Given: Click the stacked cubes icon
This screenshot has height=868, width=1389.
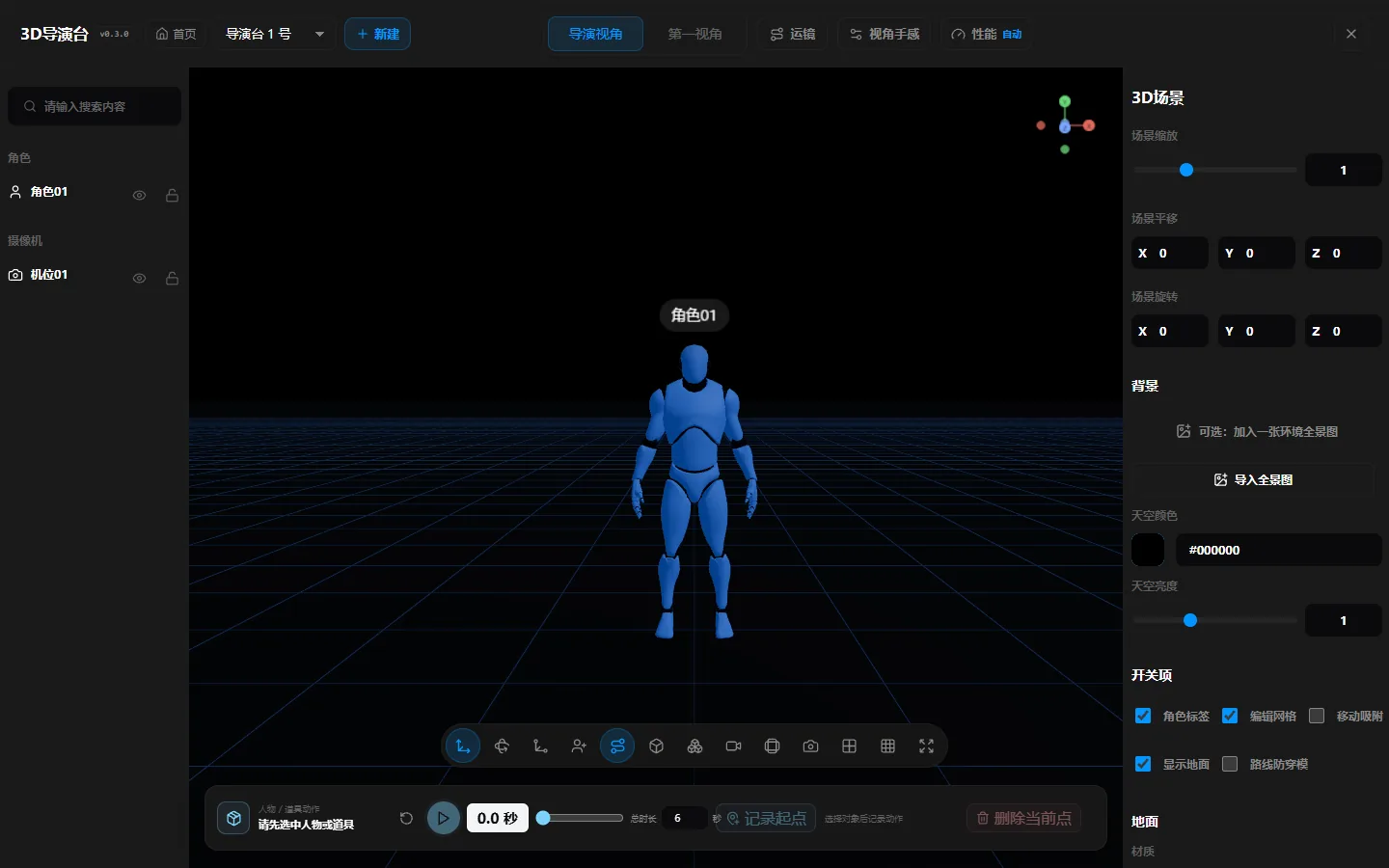Looking at the screenshot, I should [694, 746].
